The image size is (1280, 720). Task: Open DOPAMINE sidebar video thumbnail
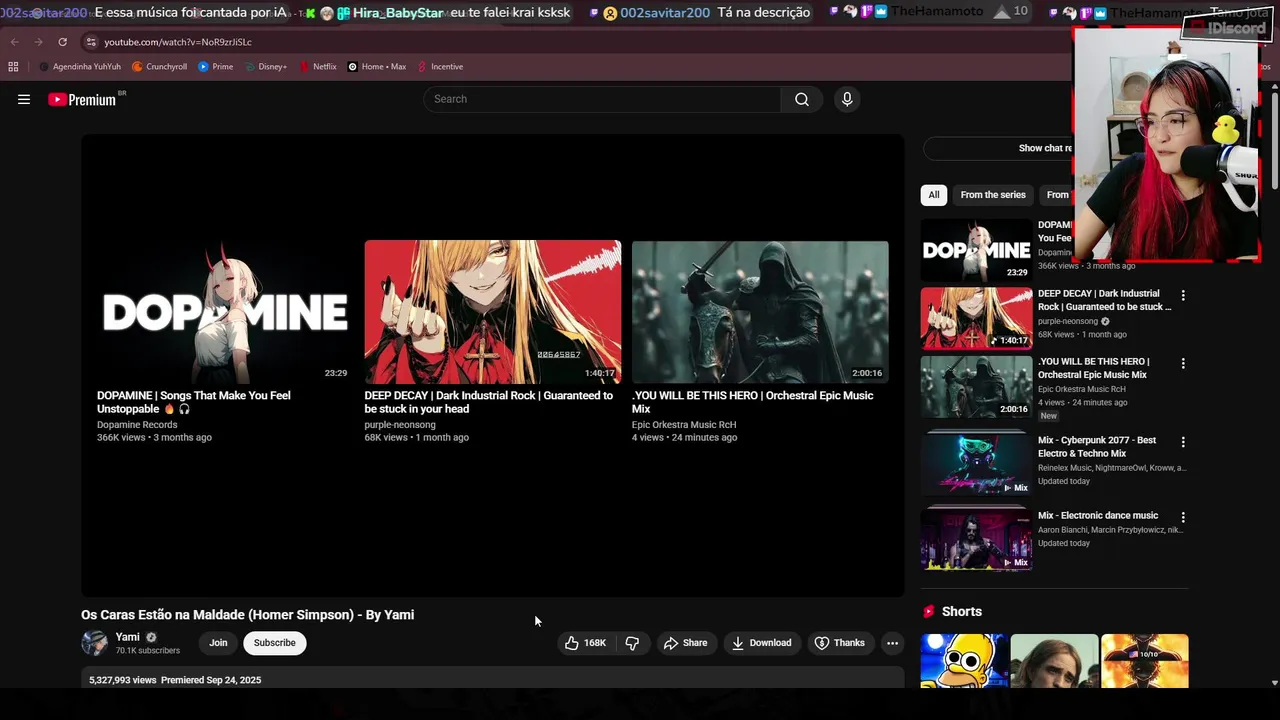pyautogui.click(x=976, y=250)
